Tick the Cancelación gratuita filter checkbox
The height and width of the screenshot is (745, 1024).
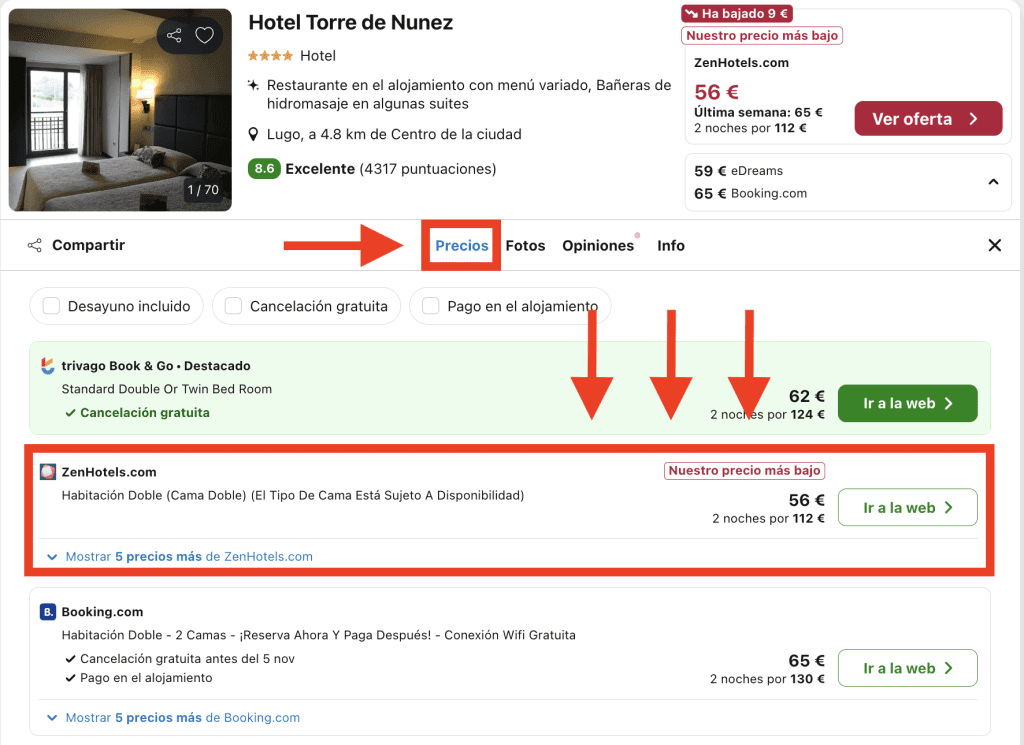[234, 307]
